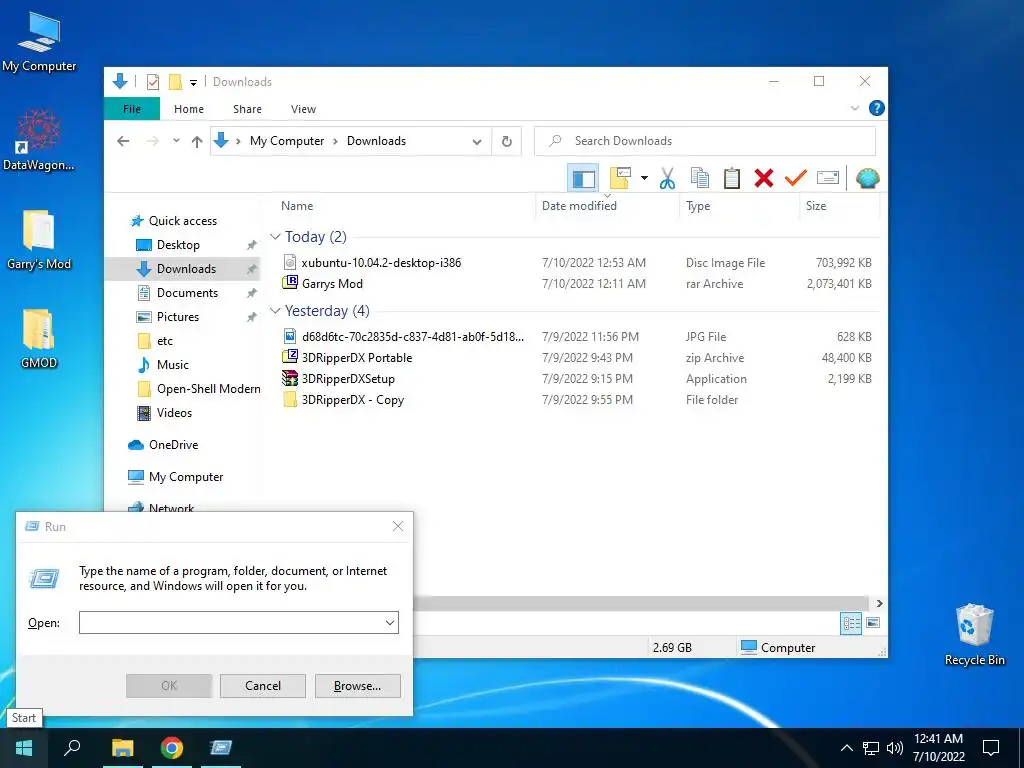This screenshot has width=1024, height=768.
Task: Click the Windows Start button
Action: click(24, 748)
